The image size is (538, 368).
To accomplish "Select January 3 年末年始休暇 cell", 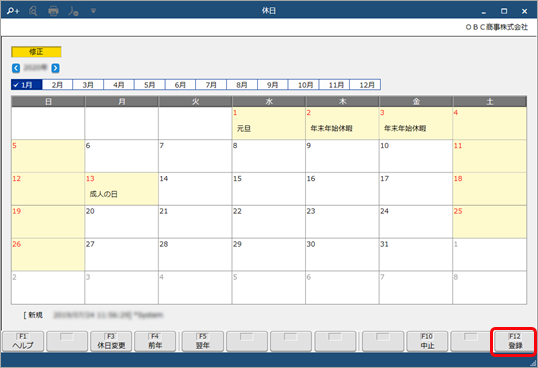I will point(416,123).
